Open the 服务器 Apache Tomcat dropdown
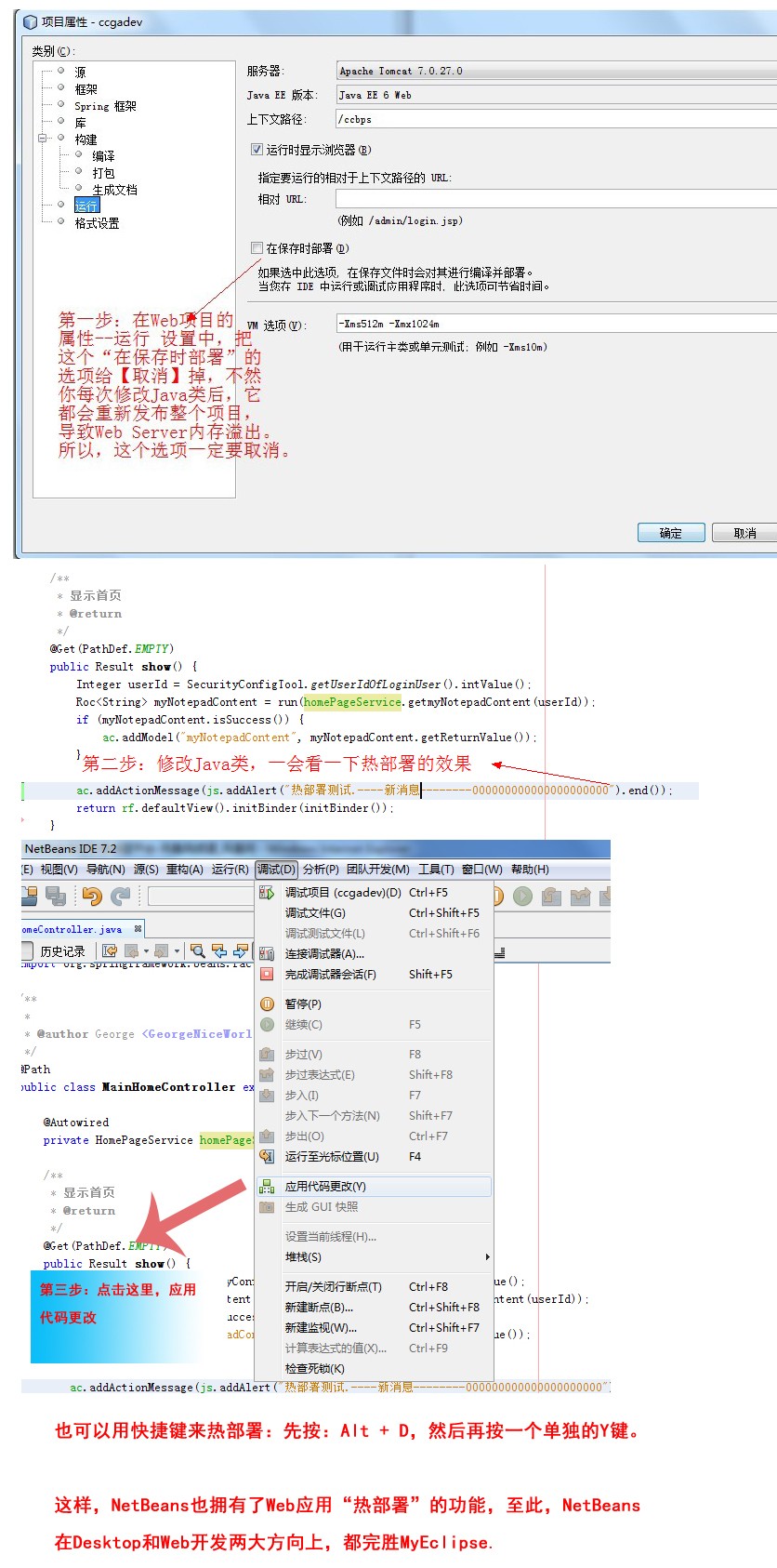The height and width of the screenshot is (1568, 777). click(x=556, y=71)
